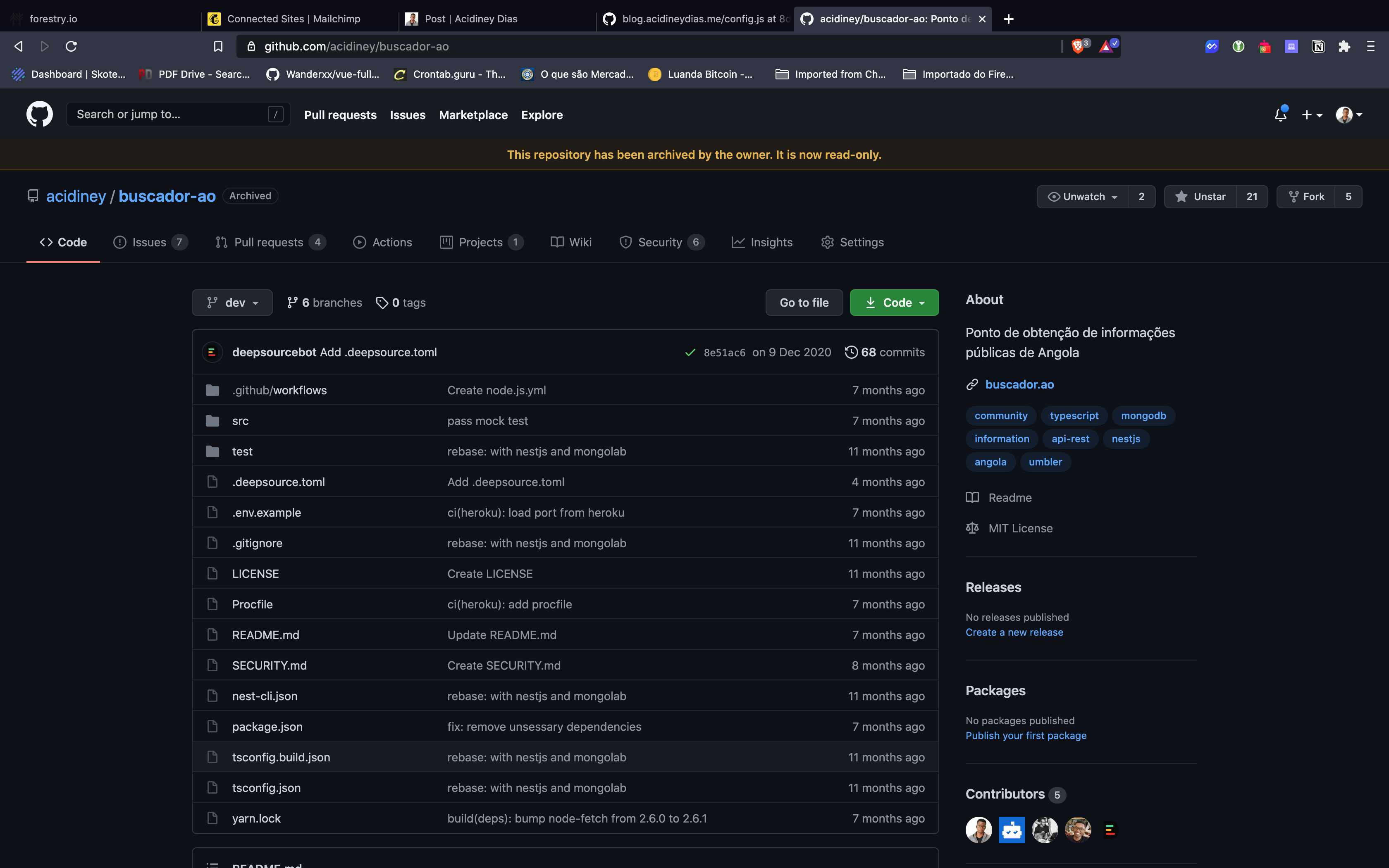Click the acidiney owner link
The image size is (1389, 868).
click(x=76, y=196)
